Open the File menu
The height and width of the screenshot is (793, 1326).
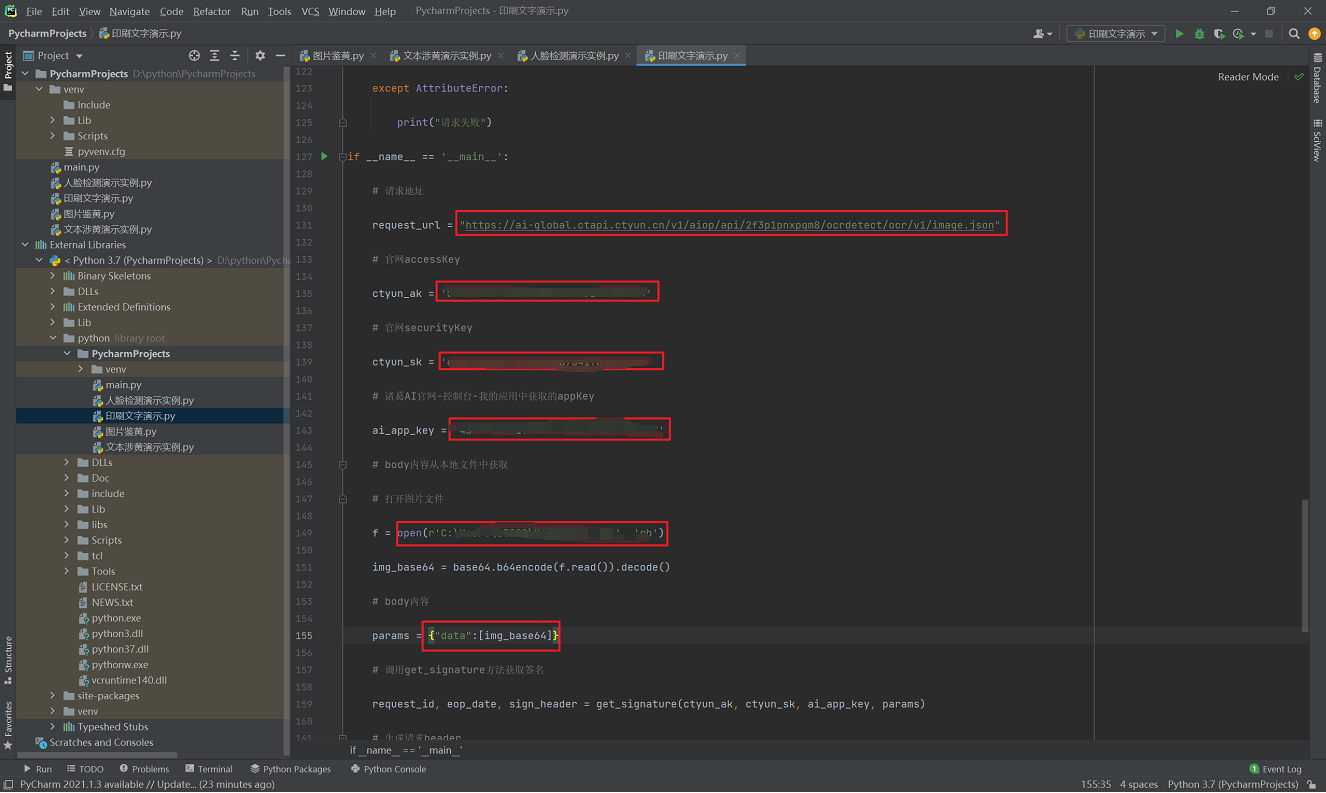click(34, 12)
